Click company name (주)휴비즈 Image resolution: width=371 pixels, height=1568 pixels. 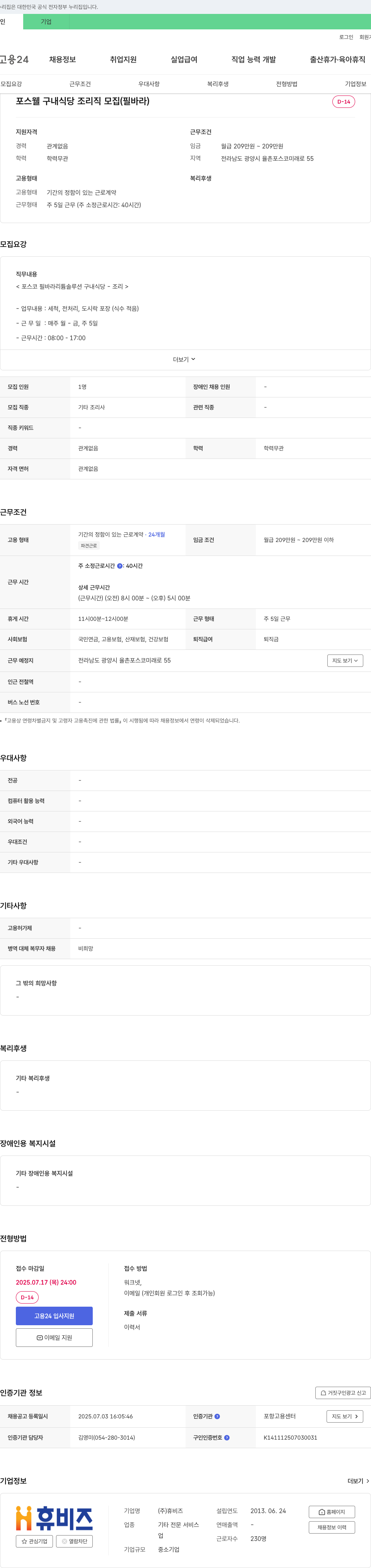click(170, 1512)
